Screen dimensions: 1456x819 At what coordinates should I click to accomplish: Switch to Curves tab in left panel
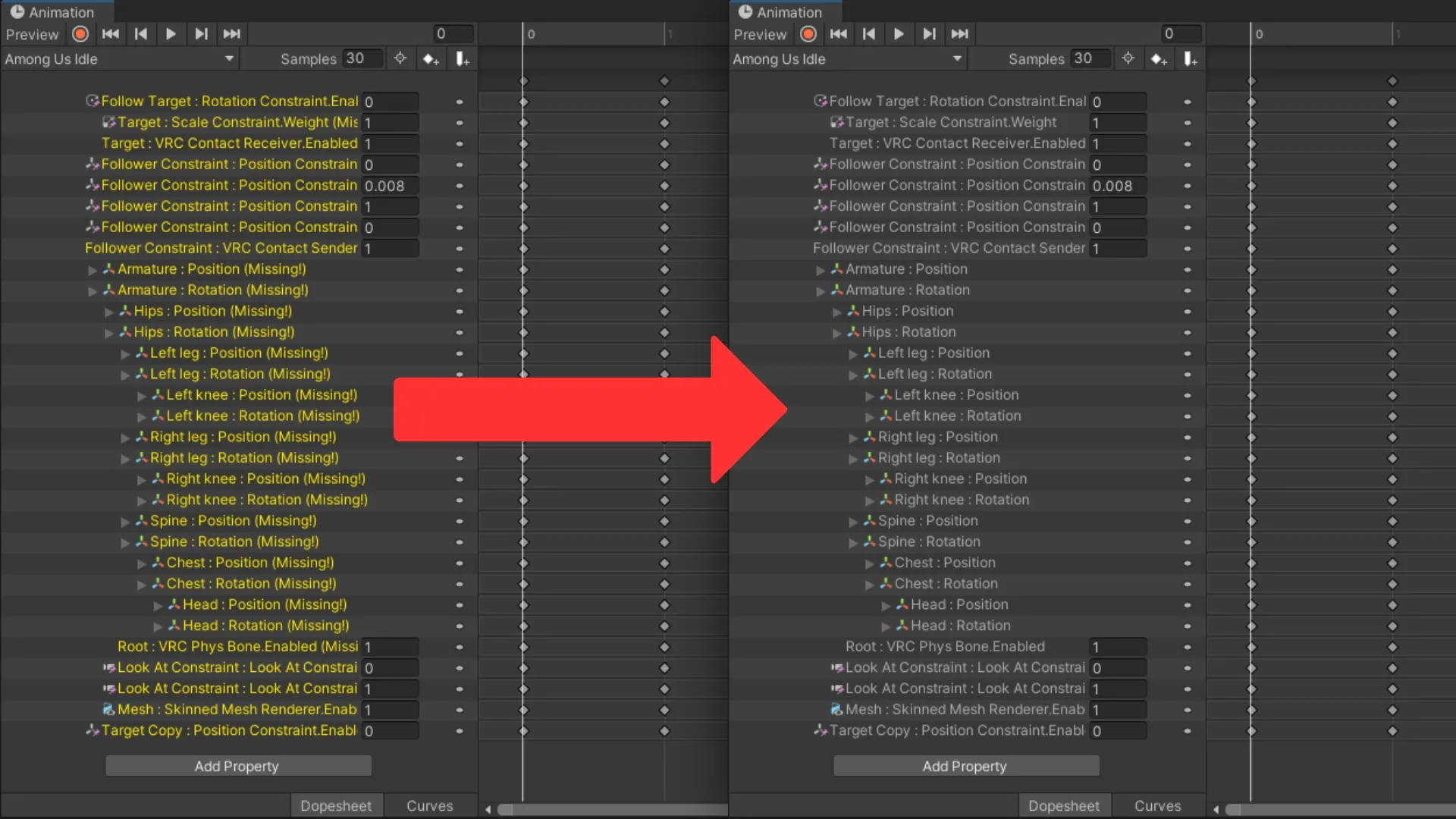(429, 806)
